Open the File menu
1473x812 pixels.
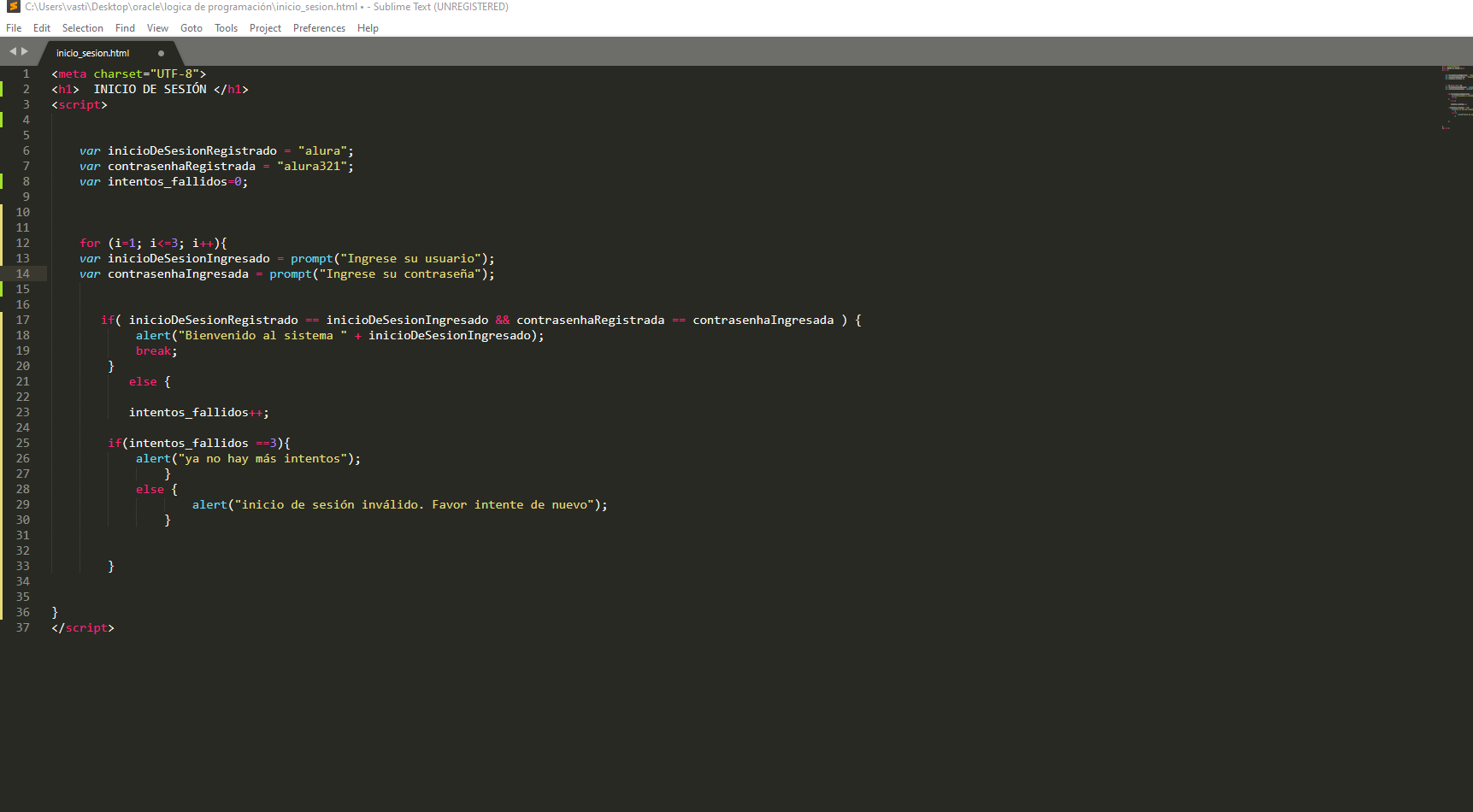[x=14, y=28]
